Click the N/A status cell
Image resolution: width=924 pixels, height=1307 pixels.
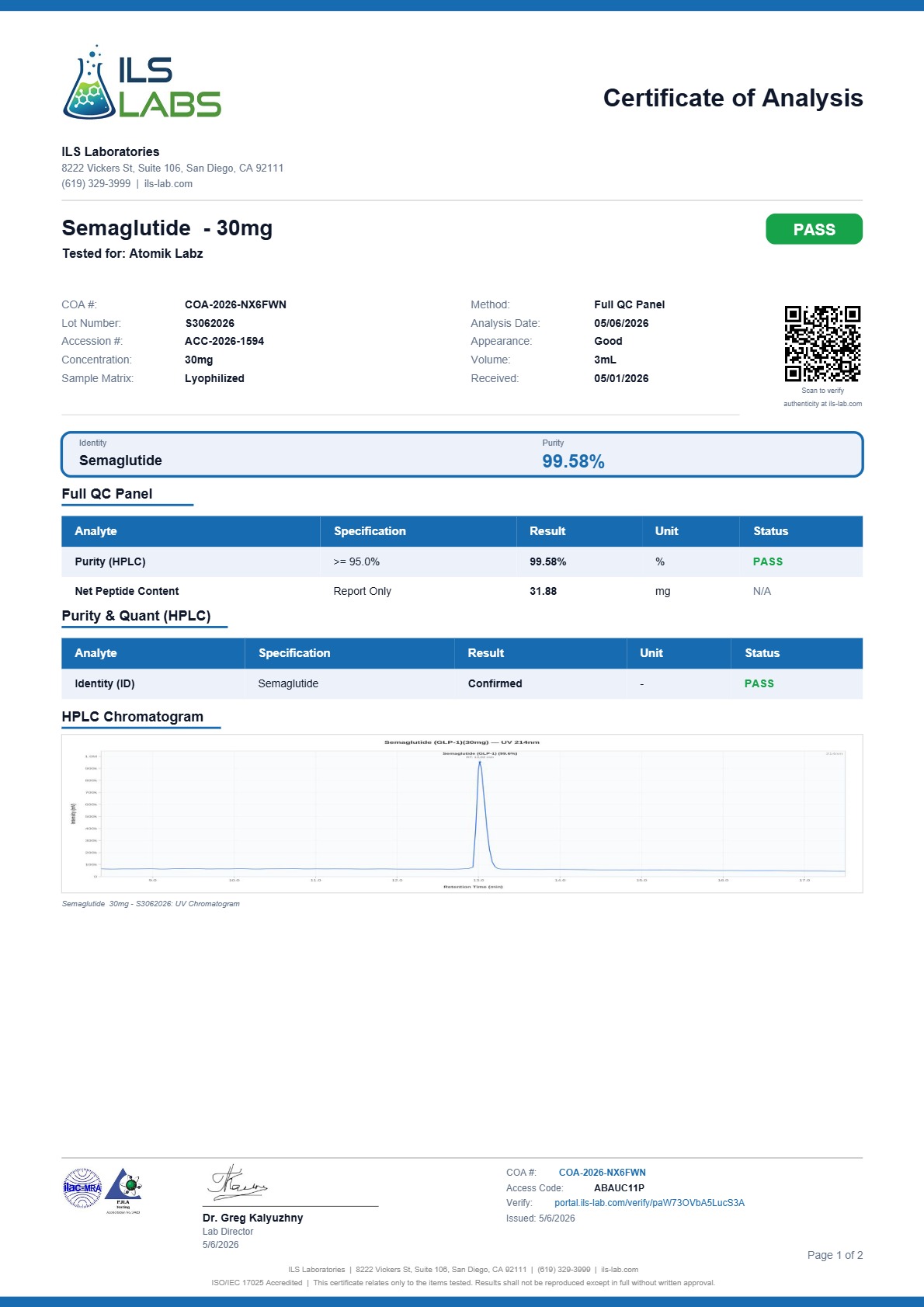[x=762, y=591]
